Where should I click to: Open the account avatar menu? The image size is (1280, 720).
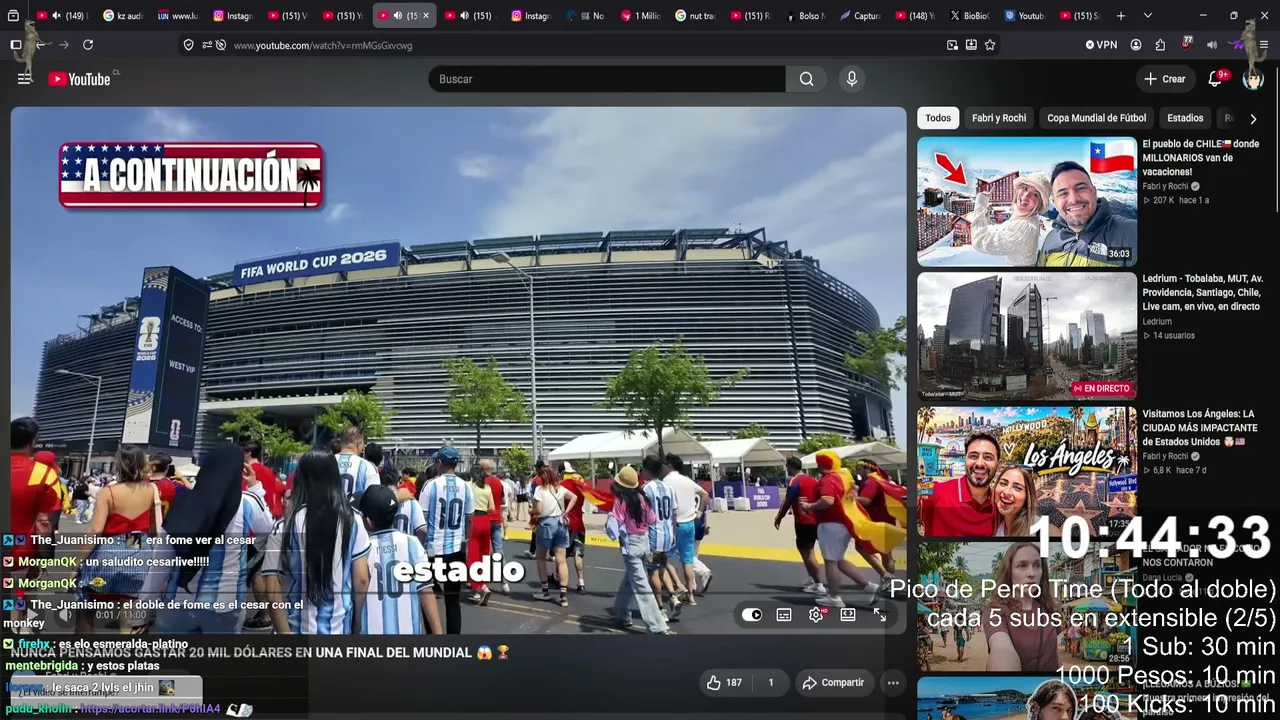1253,79
